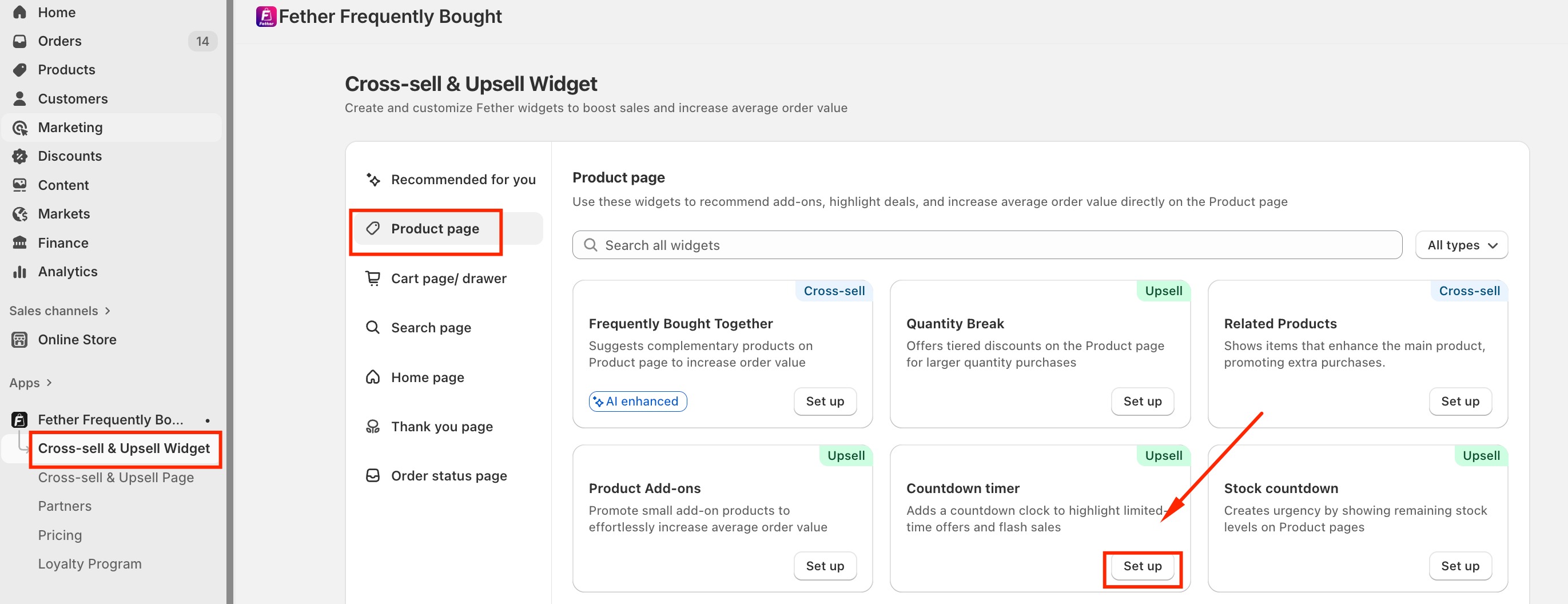Open the Partners submenu item

click(65, 506)
